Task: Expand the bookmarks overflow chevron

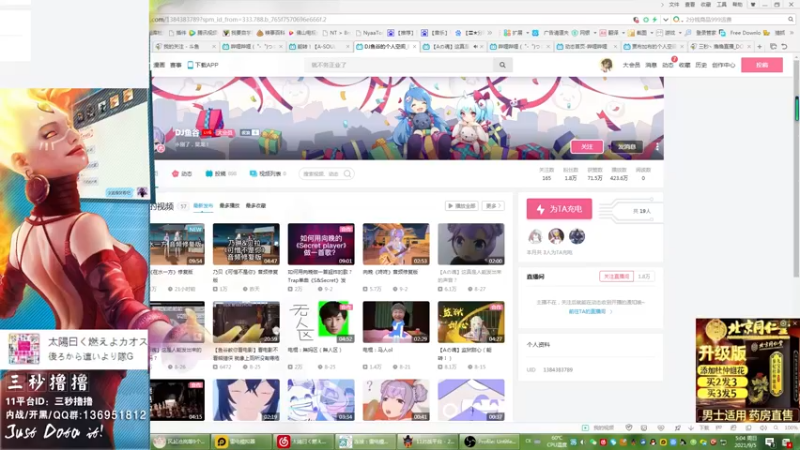Action: pos(490,33)
